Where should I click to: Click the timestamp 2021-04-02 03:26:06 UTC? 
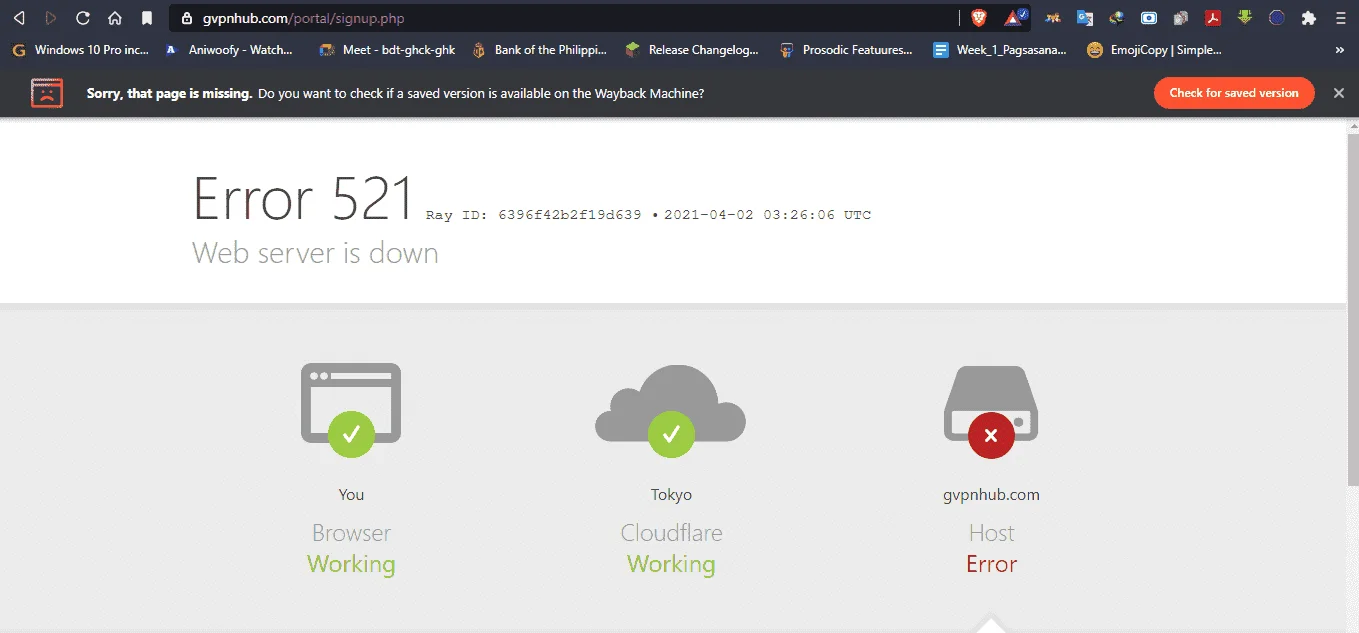tap(767, 215)
